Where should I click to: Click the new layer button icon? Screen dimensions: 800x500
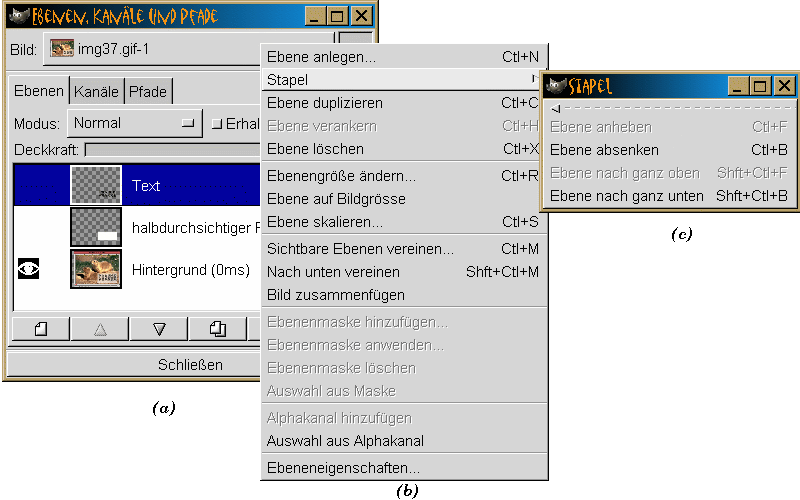(41, 329)
